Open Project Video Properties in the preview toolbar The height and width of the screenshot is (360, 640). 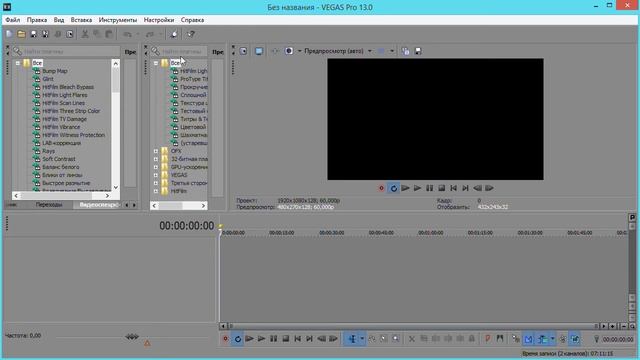[x=243, y=51]
